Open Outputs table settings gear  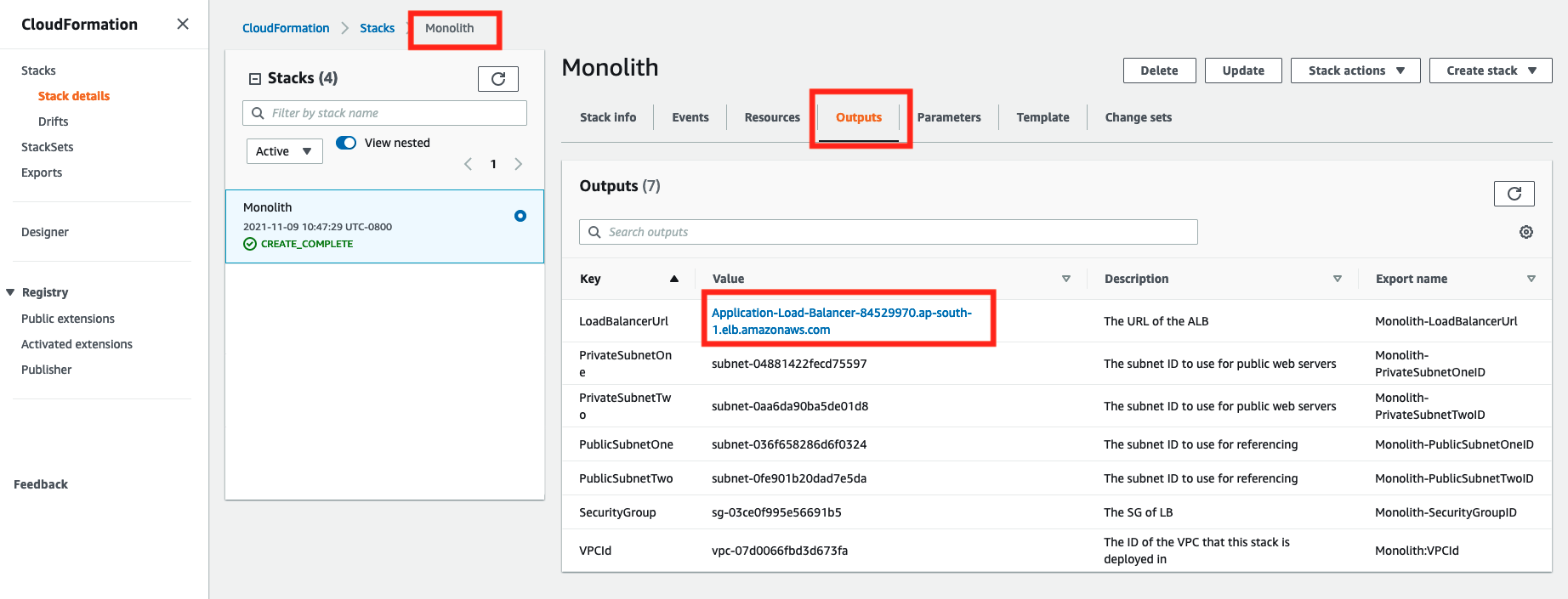click(1526, 232)
